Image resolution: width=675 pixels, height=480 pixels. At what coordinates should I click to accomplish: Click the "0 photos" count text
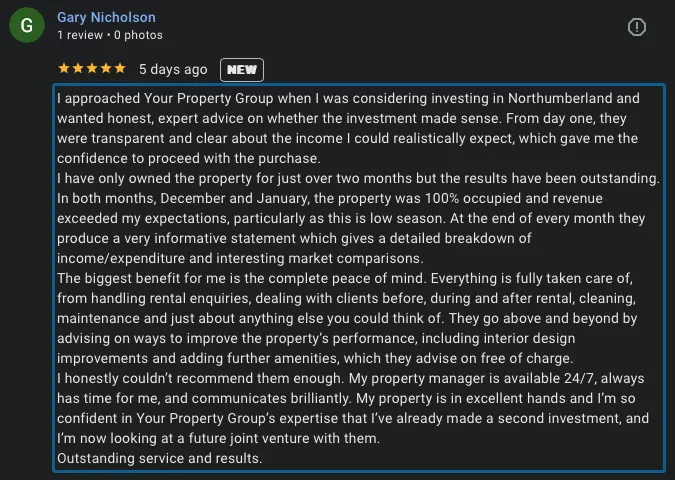pos(138,35)
